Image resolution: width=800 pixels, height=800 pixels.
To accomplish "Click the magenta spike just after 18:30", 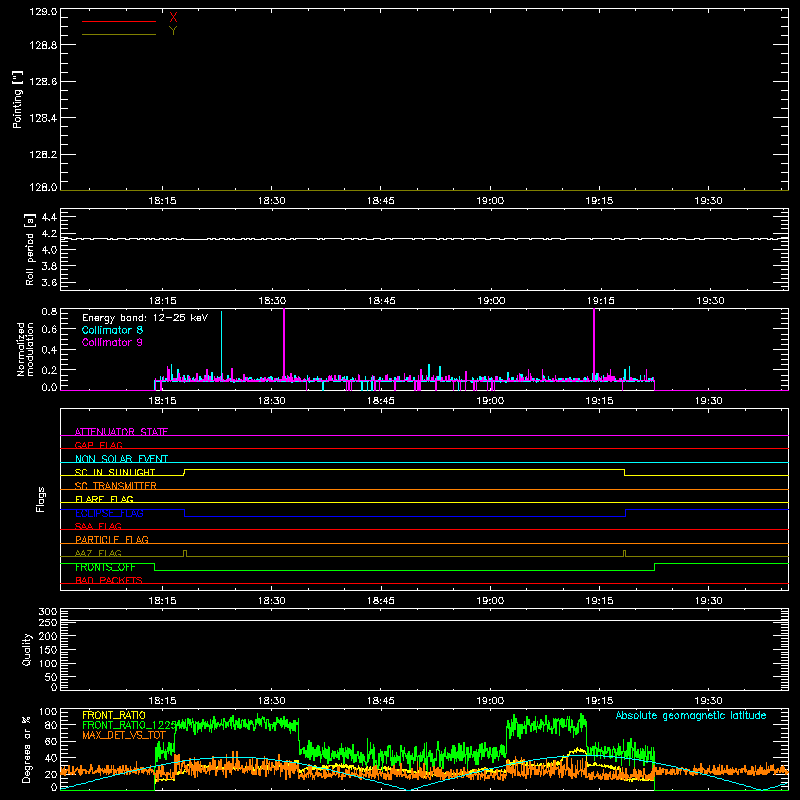I will (284, 344).
